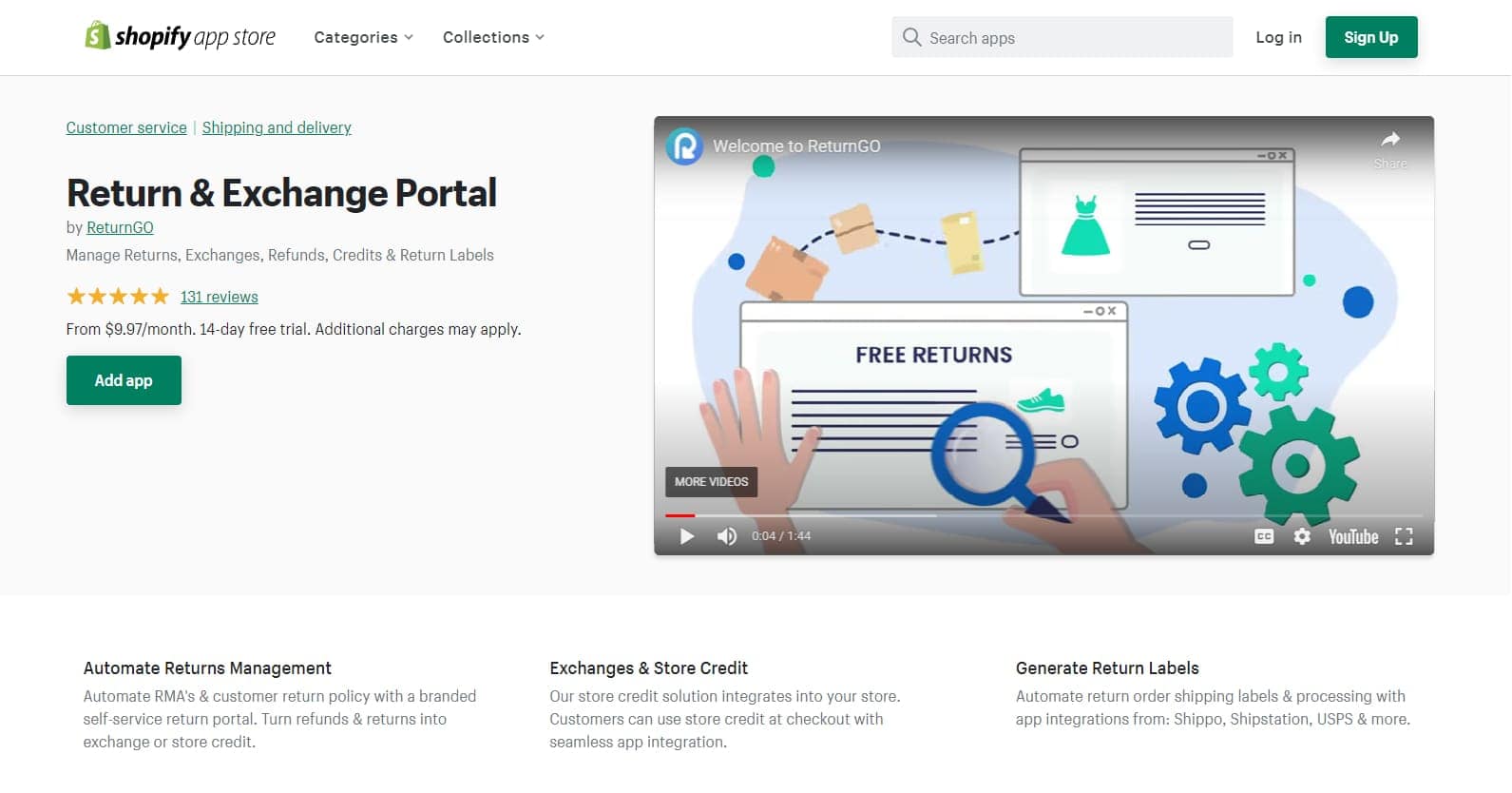This screenshot has height=793, width=1512.
Task: Click the five-star rating icons
Action: [118, 297]
